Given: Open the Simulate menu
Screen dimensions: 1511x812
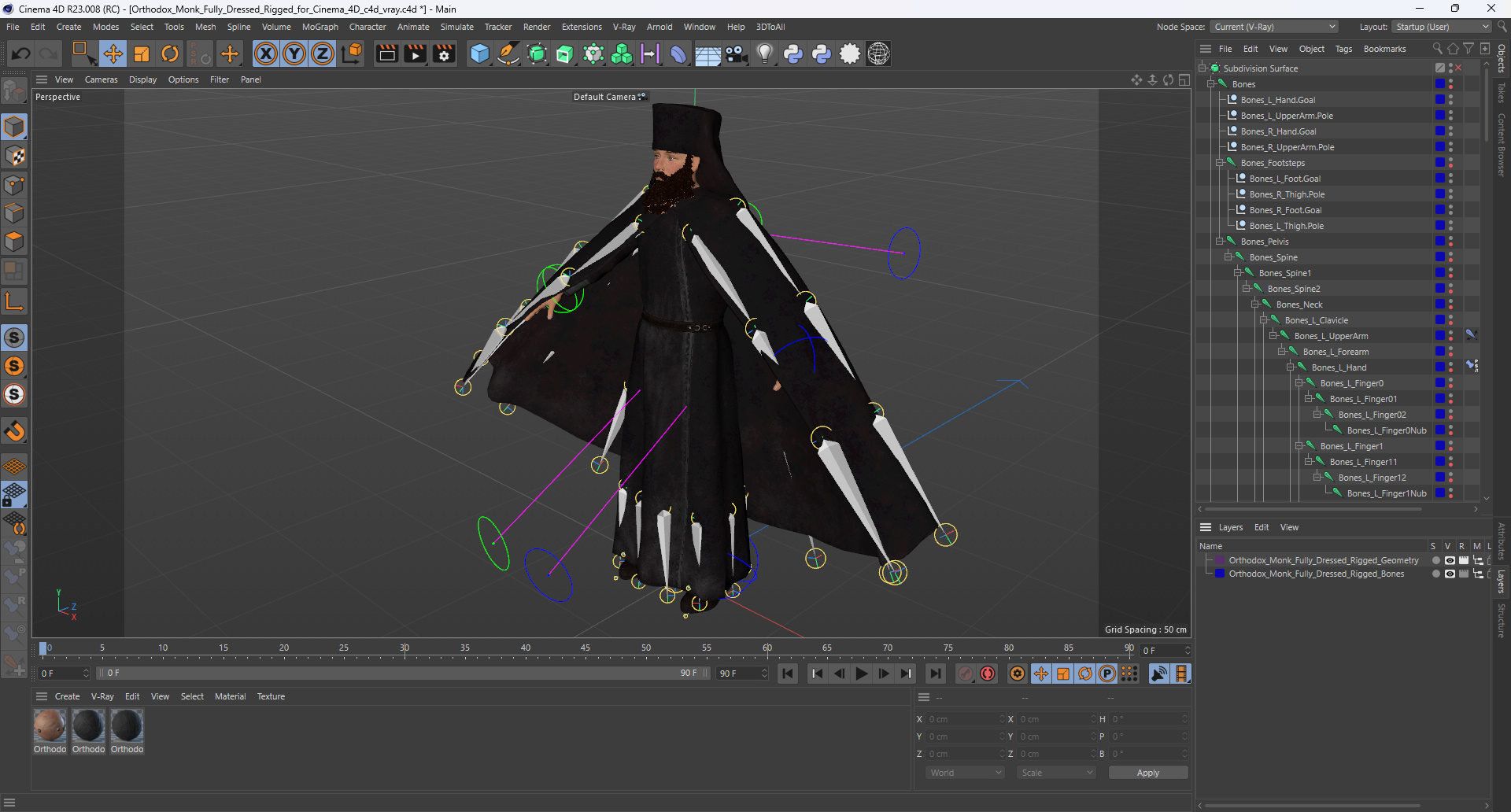Looking at the screenshot, I should (456, 27).
